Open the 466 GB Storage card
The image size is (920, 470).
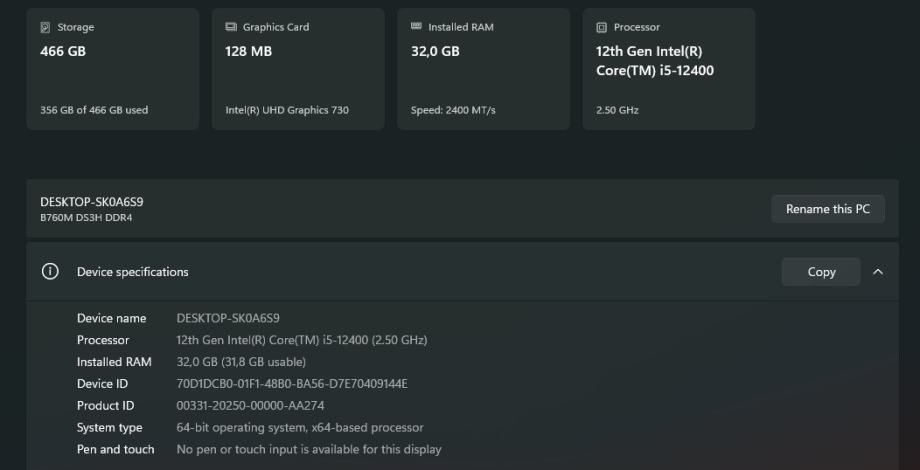coord(63,51)
